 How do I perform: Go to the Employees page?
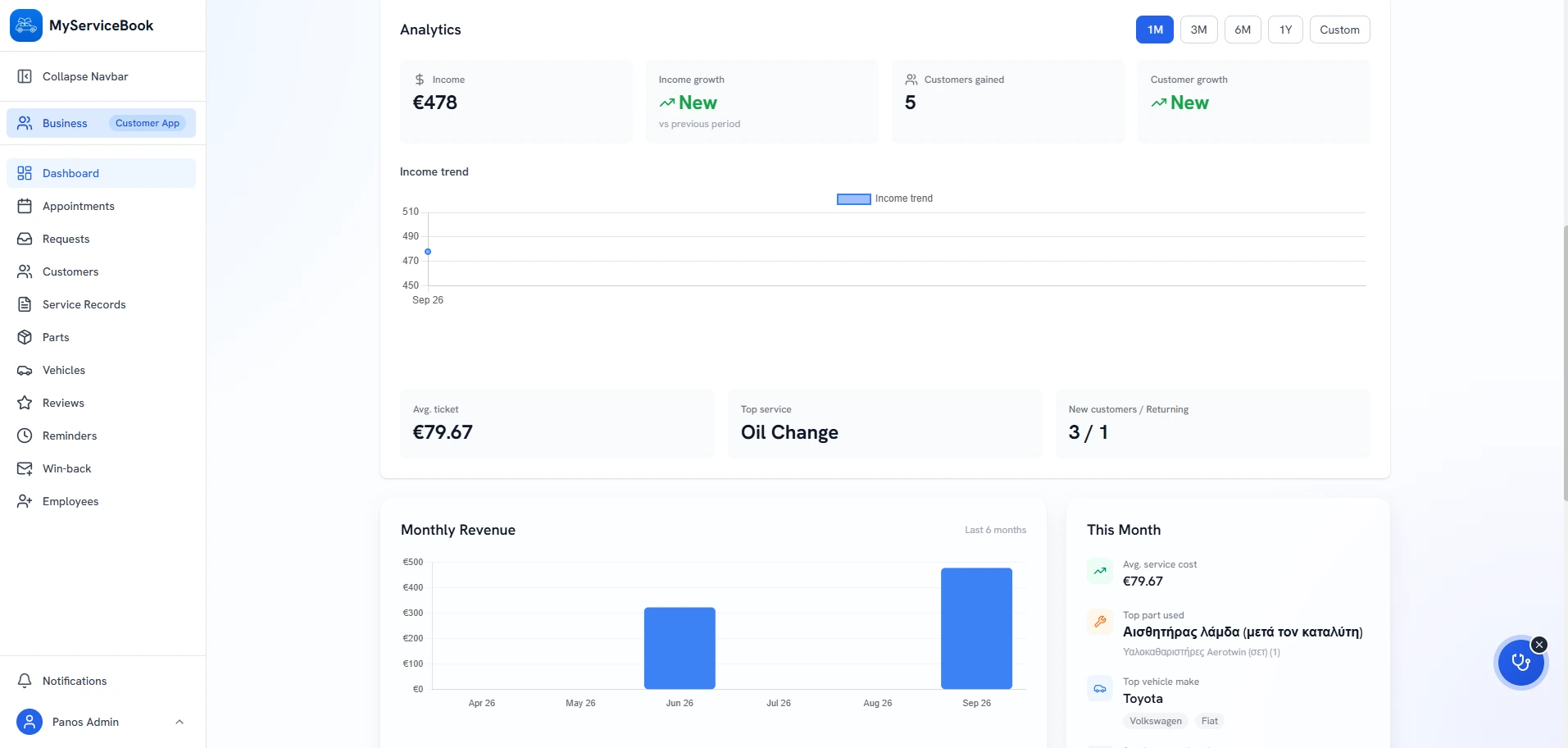pyautogui.click(x=101, y=501)
